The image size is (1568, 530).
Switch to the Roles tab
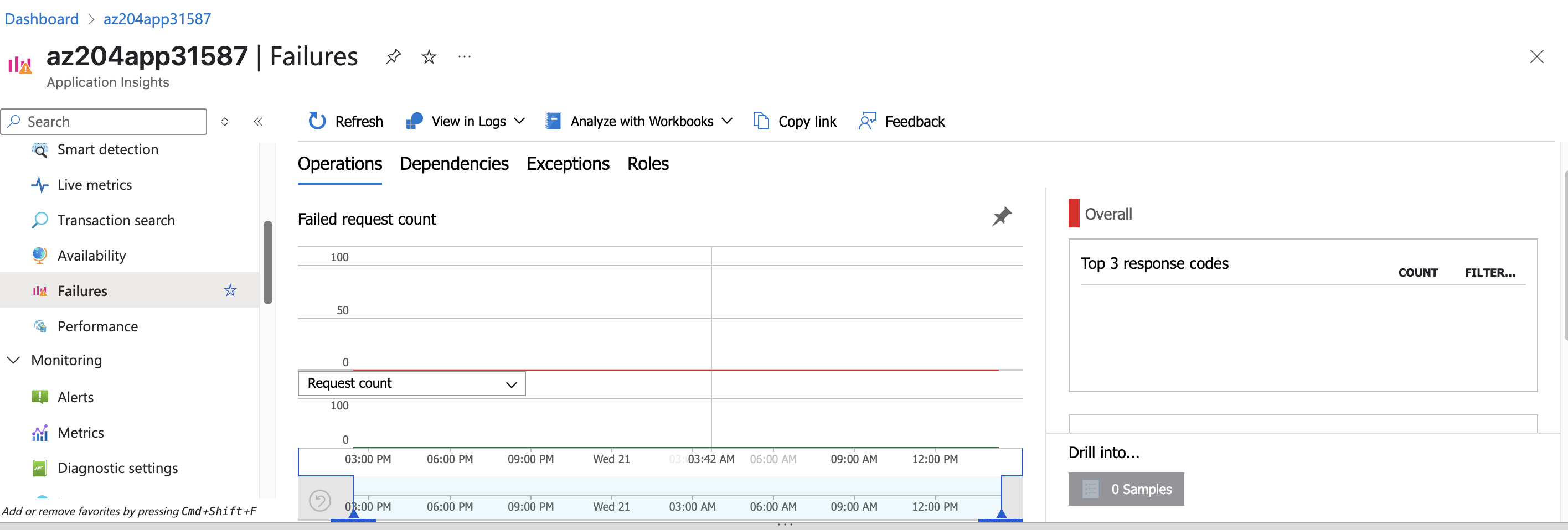(x=648, y=164)
